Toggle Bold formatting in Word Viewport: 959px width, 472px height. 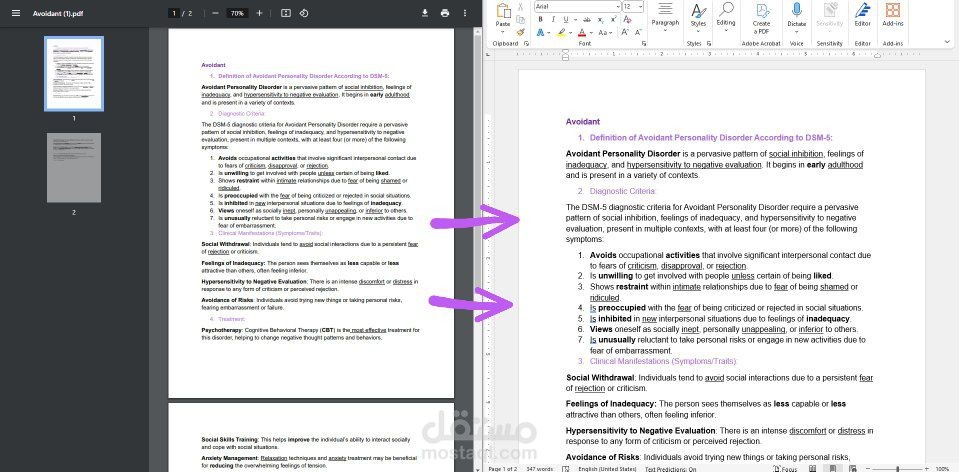coord(541,20)
